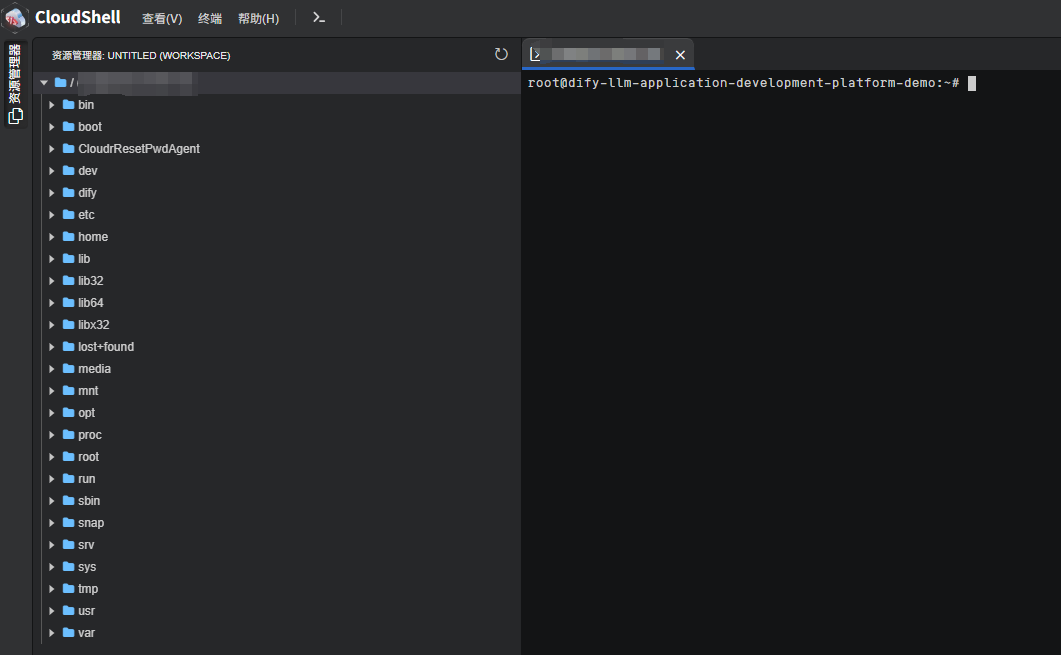This screenshot has width=1061, height=655.
Task: Close the terminal tab
Action: 680,55
